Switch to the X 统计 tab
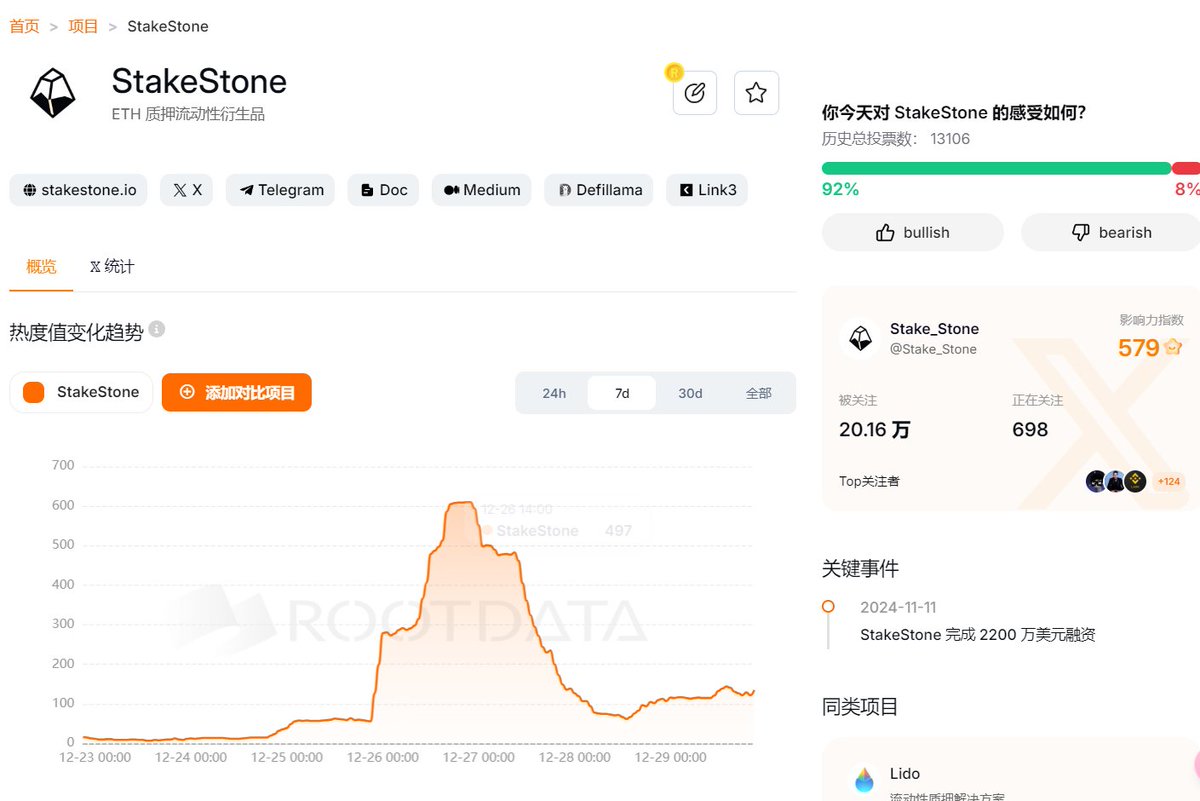 pos(112,267)
